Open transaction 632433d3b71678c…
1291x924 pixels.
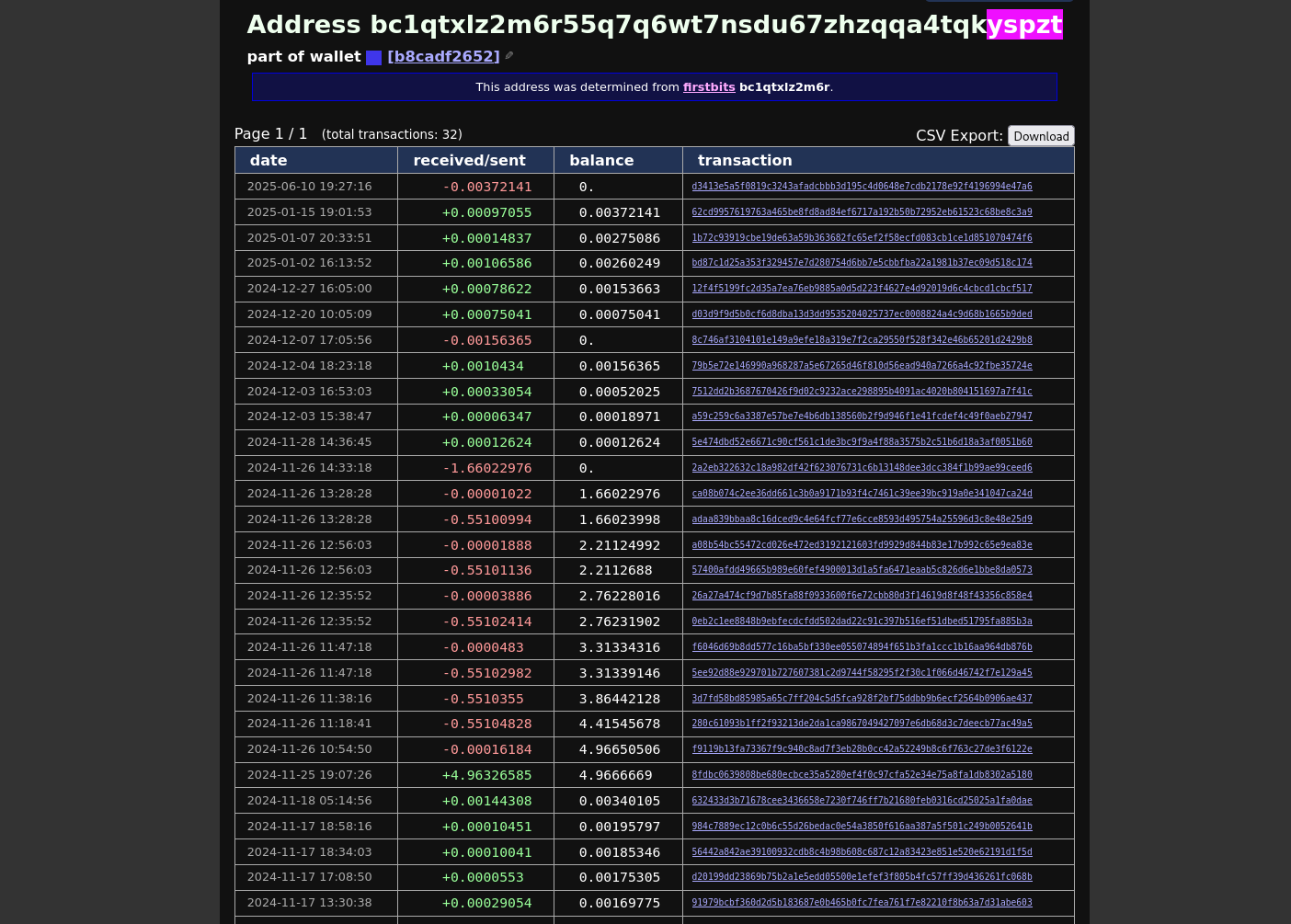tap(862, 801)
